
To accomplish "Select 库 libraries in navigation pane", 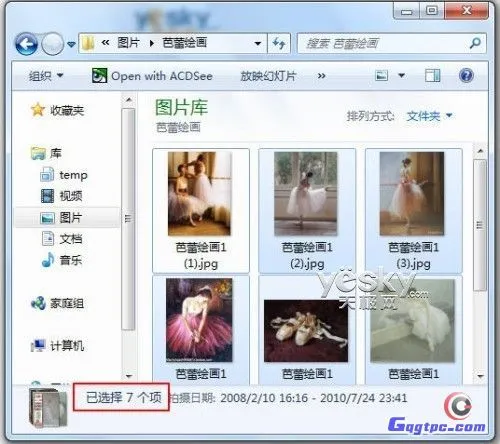I will pos(56,153).
